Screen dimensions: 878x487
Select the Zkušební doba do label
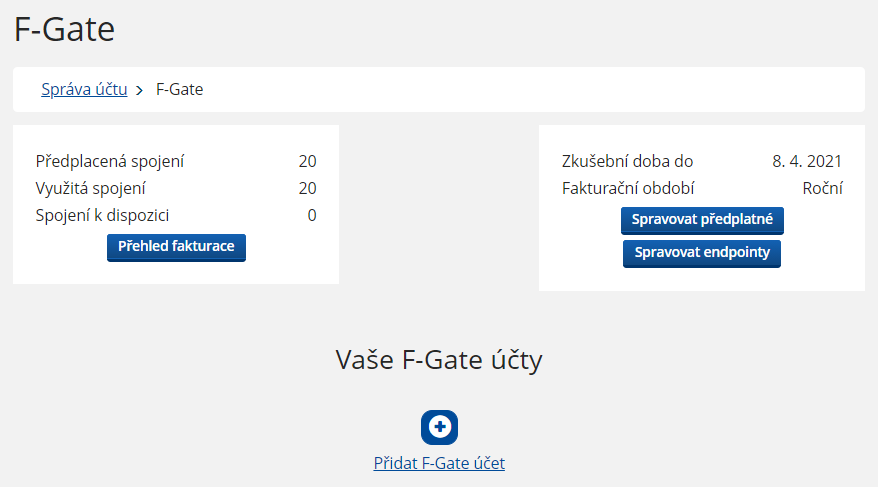point(627,161)
